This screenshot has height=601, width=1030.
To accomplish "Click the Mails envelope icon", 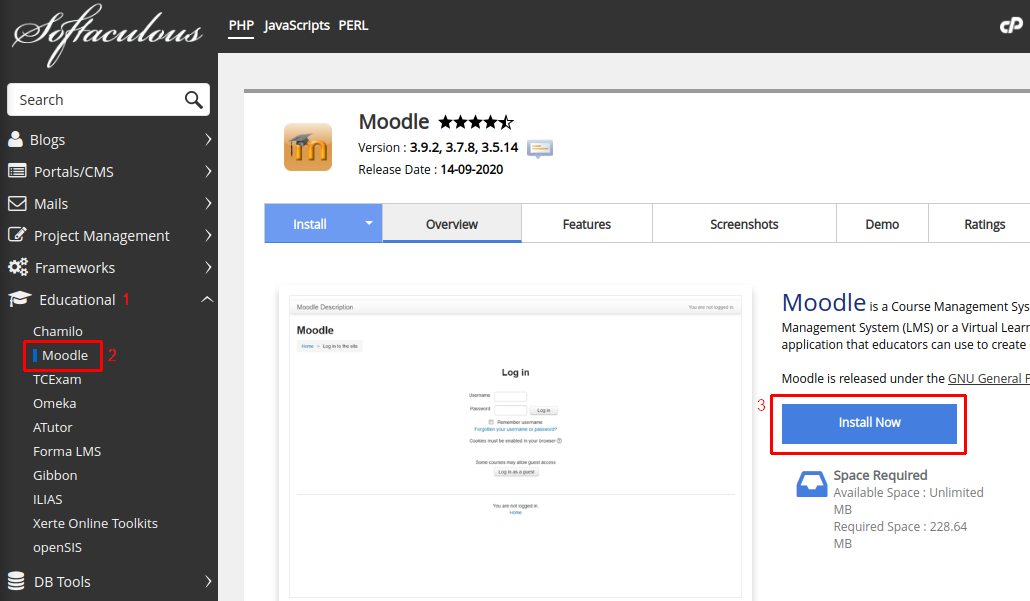I will pyautogui.click(x=17, y=204).
